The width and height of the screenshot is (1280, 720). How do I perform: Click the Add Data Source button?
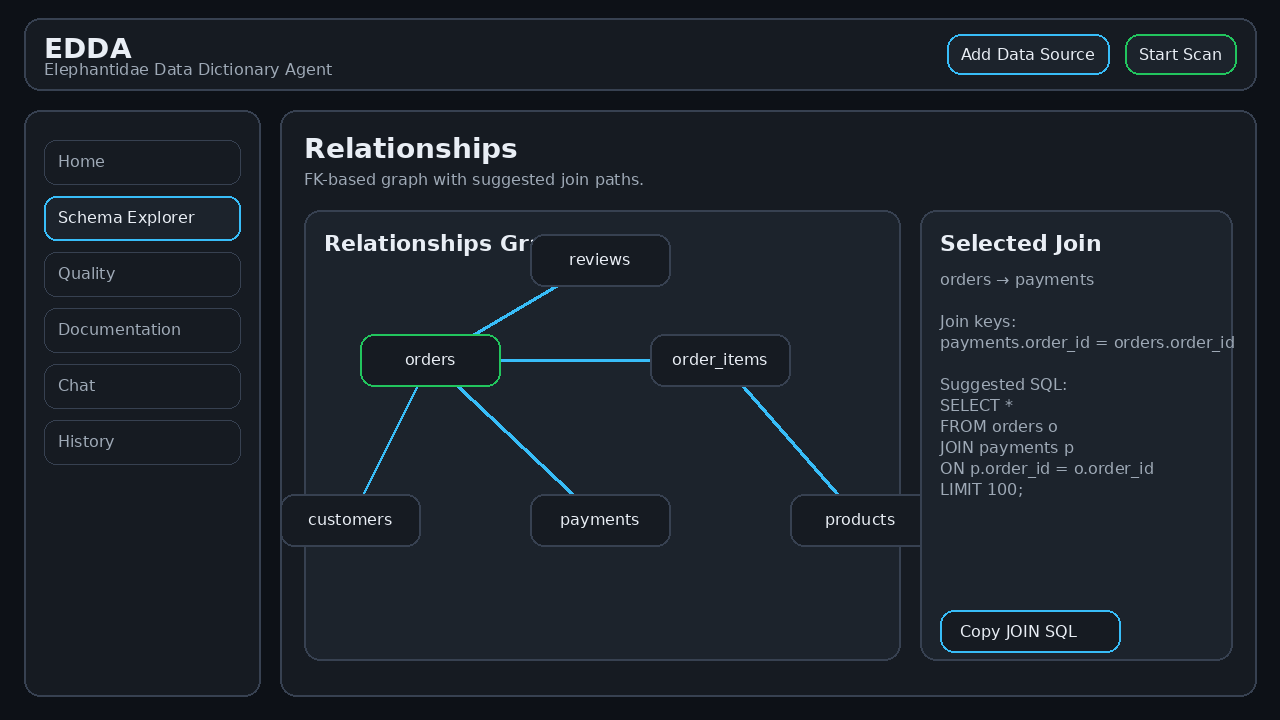[x=1028, y=54]
